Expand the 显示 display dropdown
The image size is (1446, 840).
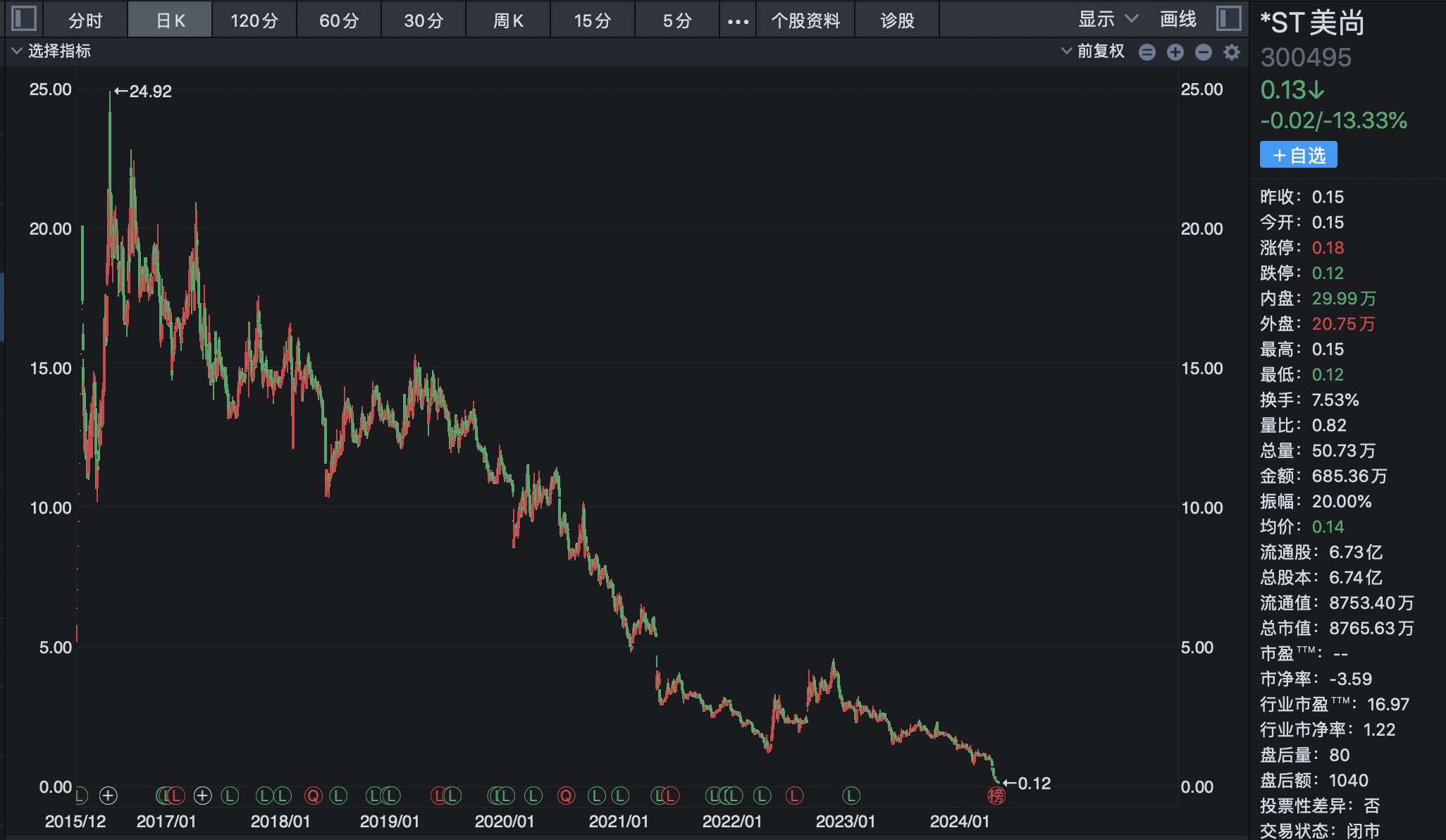1107,20
